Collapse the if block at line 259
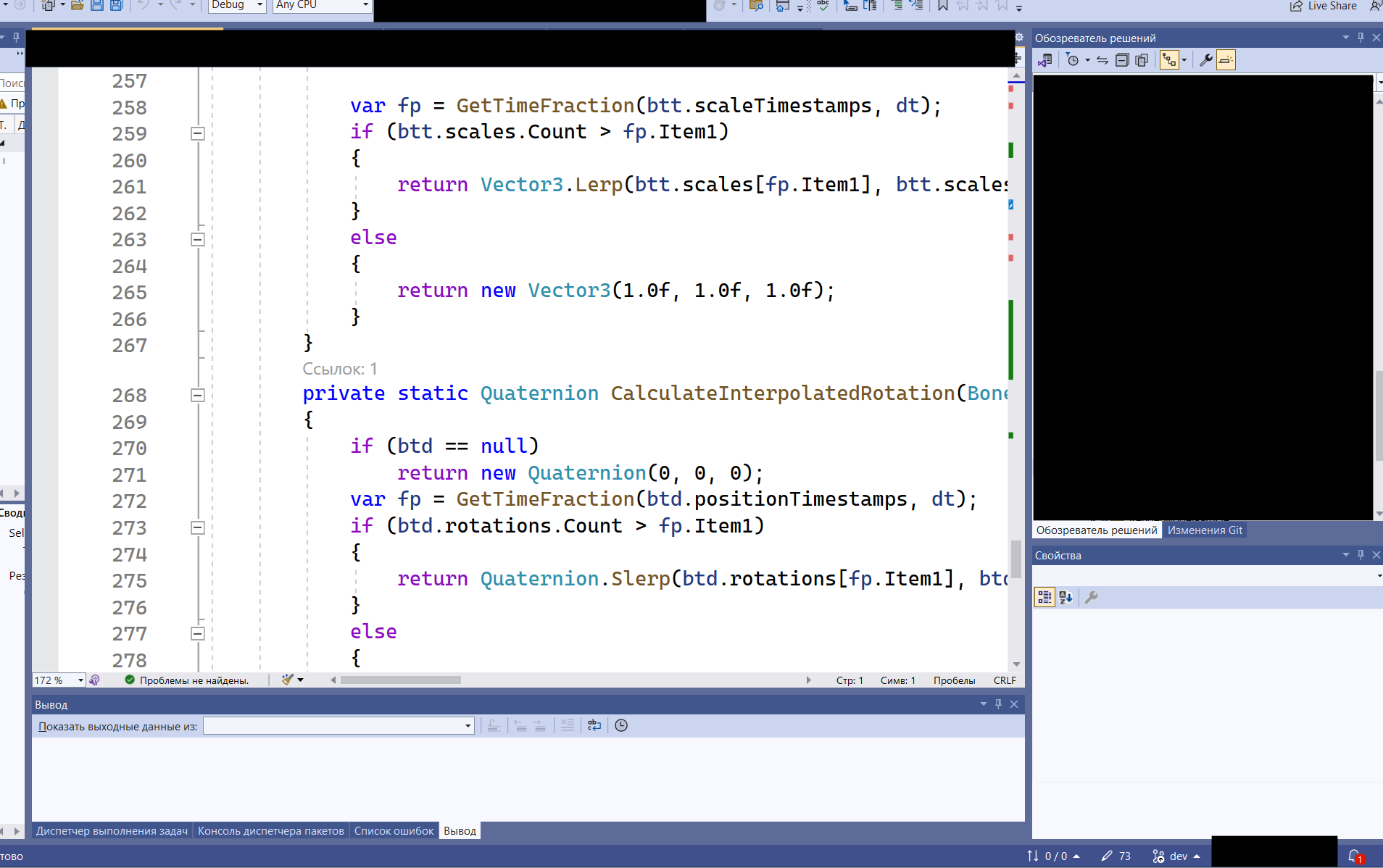 click(x=197, y=133)
